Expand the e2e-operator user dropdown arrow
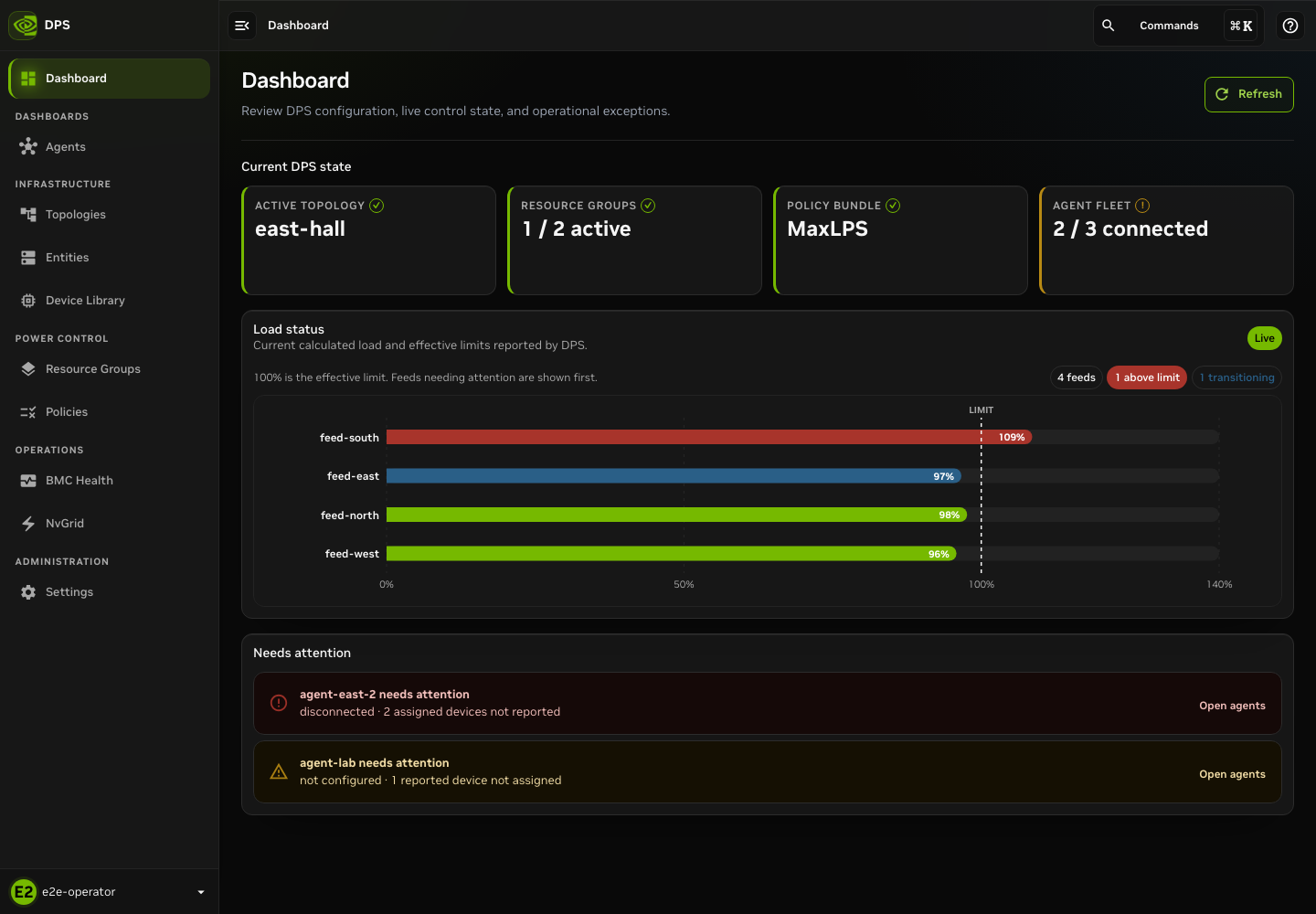This screenshot has height=914, width=1316. point(201,892)
